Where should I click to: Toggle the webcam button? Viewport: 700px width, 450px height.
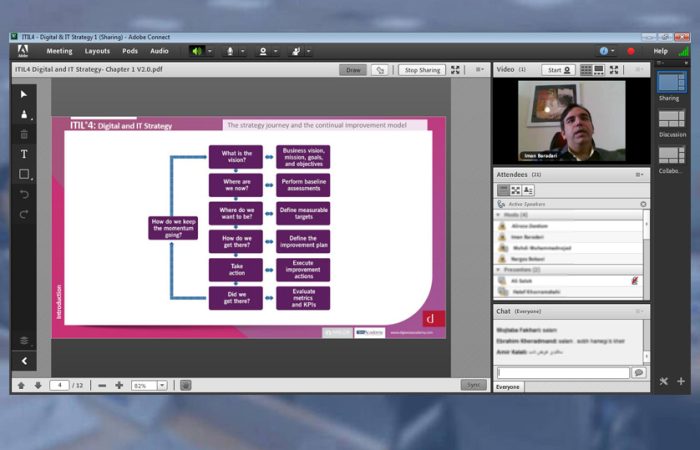point(263,51)
